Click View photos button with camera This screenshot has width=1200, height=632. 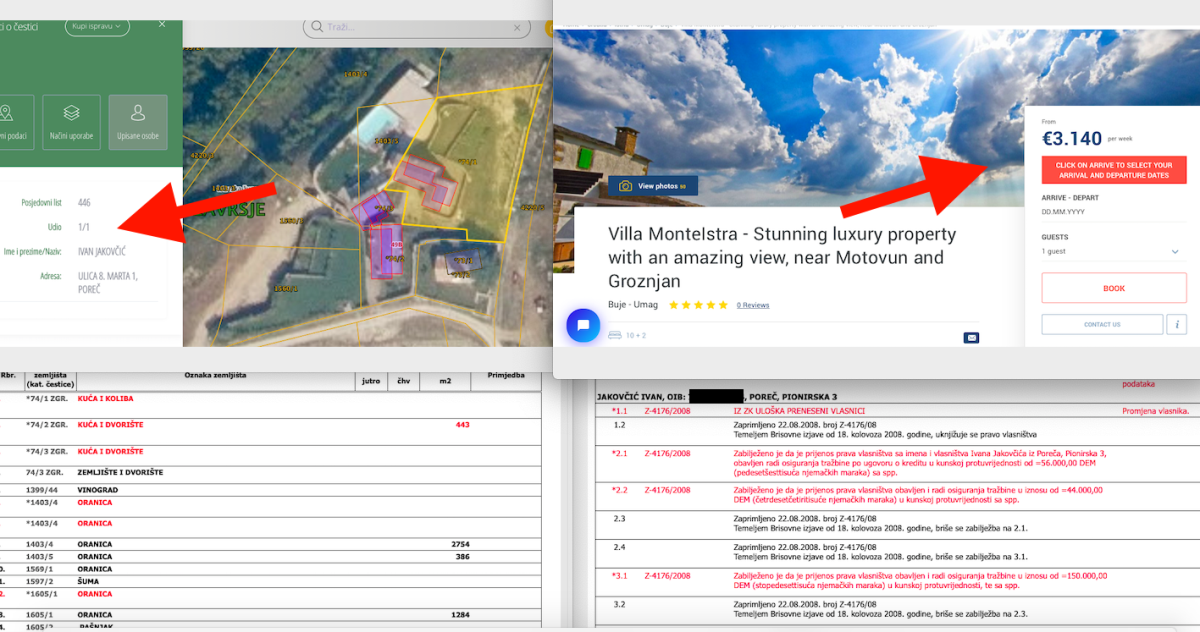click(x=652, y=186)
